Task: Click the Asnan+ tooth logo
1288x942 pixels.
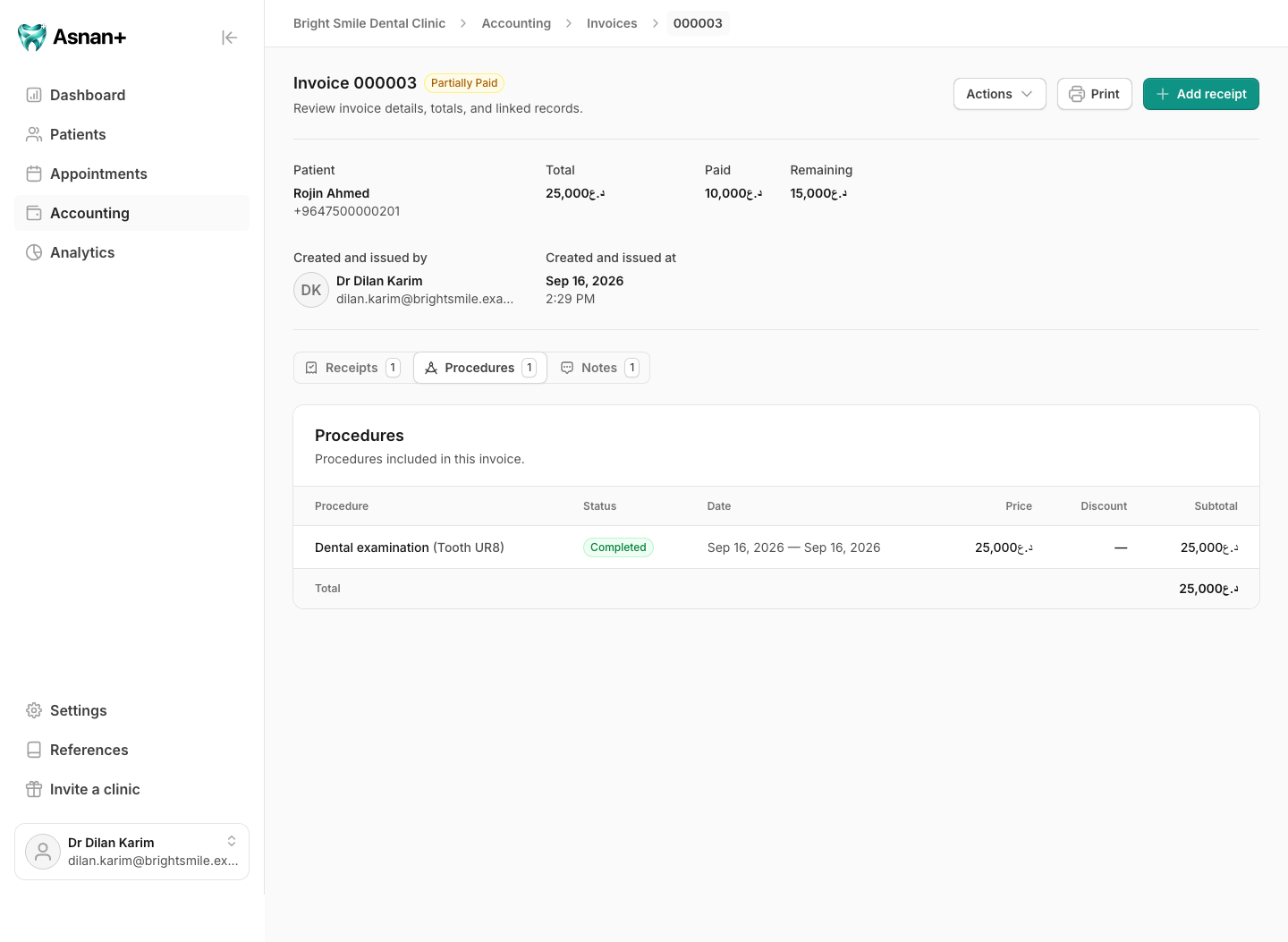Action: [x=32, y=37]
